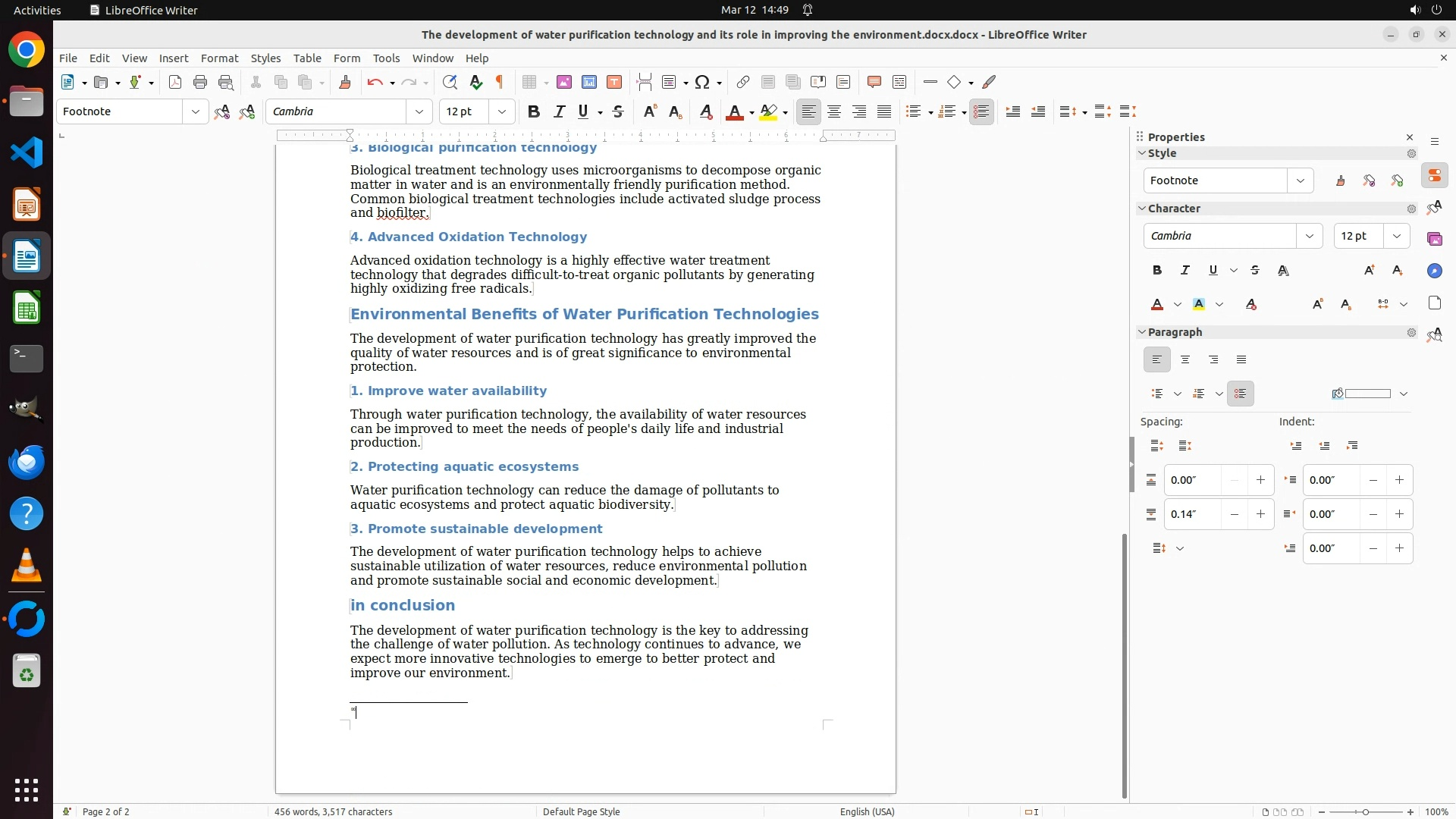Toggle Italic in sidebar Character panel
The width and height of the screenshot is (1456, 819).
coord(1185,270)
